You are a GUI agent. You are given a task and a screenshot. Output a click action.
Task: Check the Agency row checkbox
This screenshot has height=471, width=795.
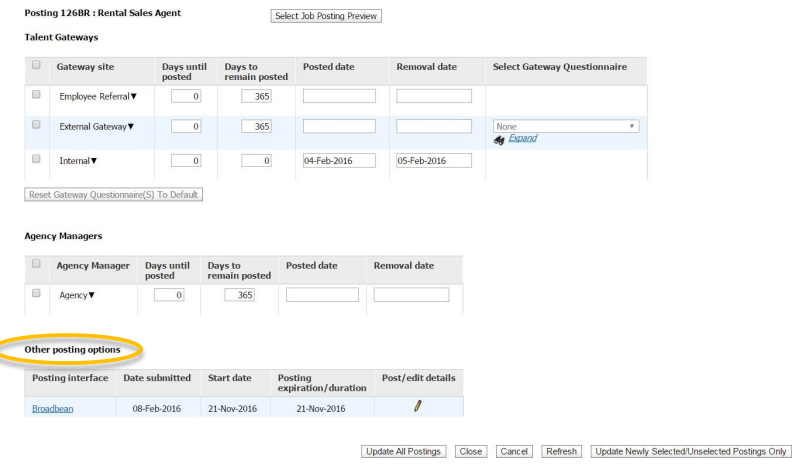[36, 293]
